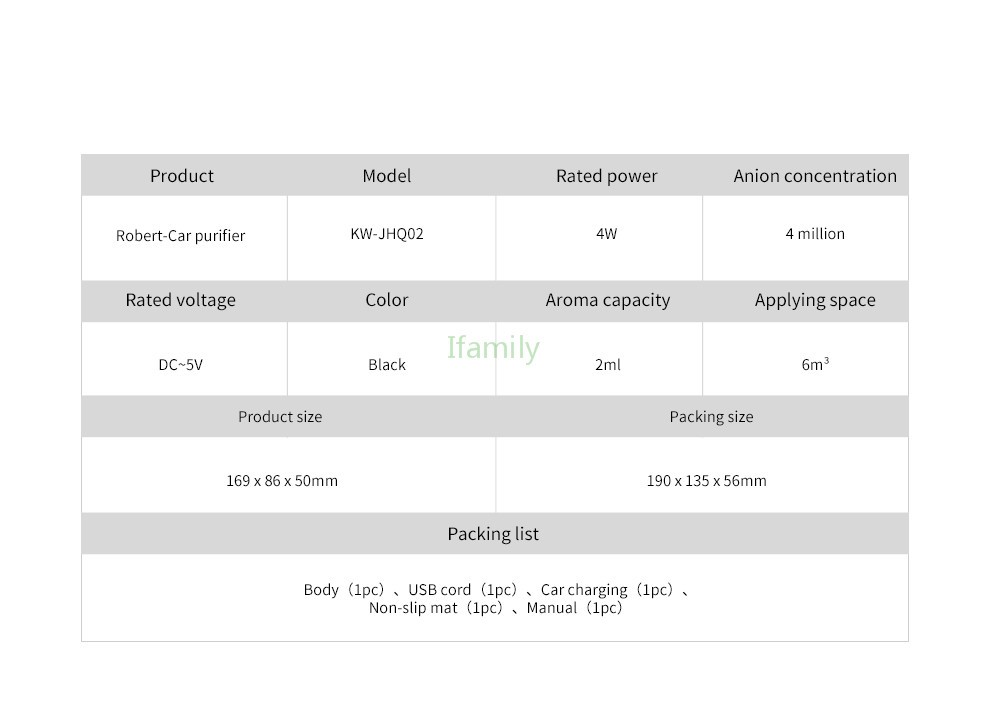Click the 190 x 135 x 56mm size
This screenshot has width=990, height=718.
tap(706, 481)
